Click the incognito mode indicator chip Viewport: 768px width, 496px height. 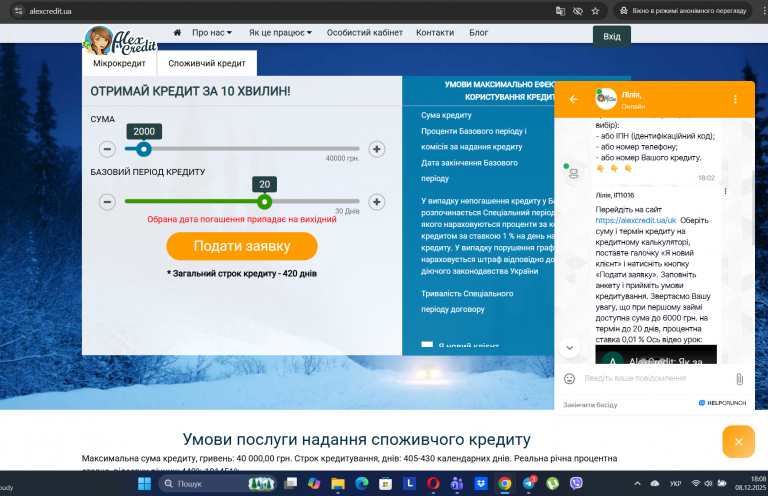(x=684, y=11)
